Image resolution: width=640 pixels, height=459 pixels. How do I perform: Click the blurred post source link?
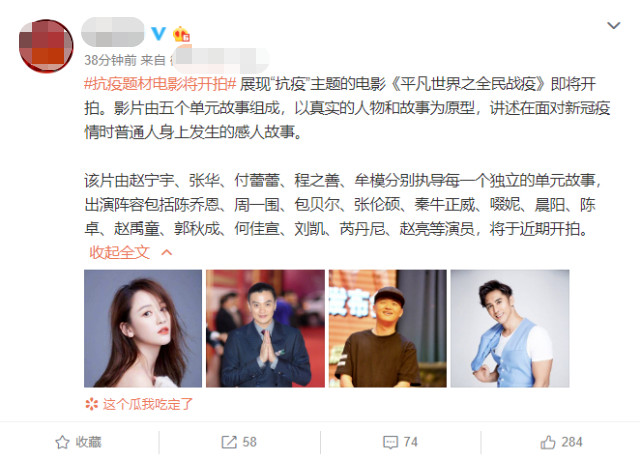tap(220, 60)
